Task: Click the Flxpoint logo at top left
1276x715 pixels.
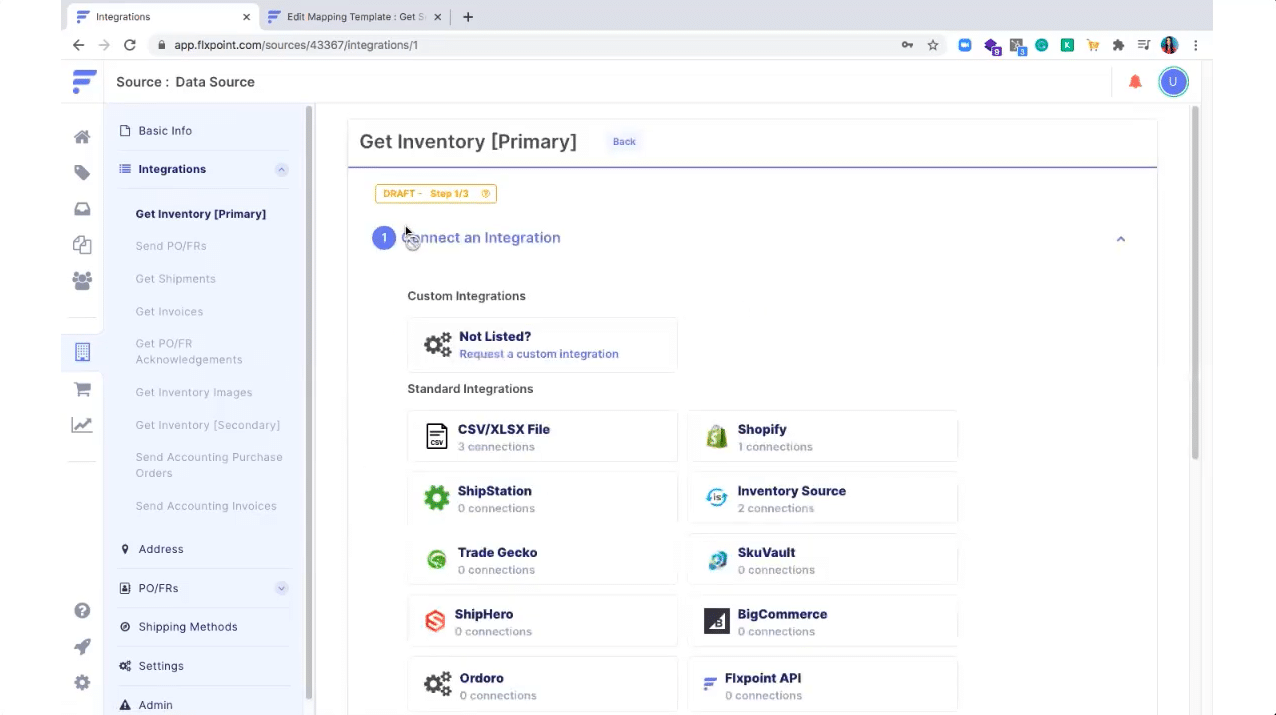Action: pos(84,82)
